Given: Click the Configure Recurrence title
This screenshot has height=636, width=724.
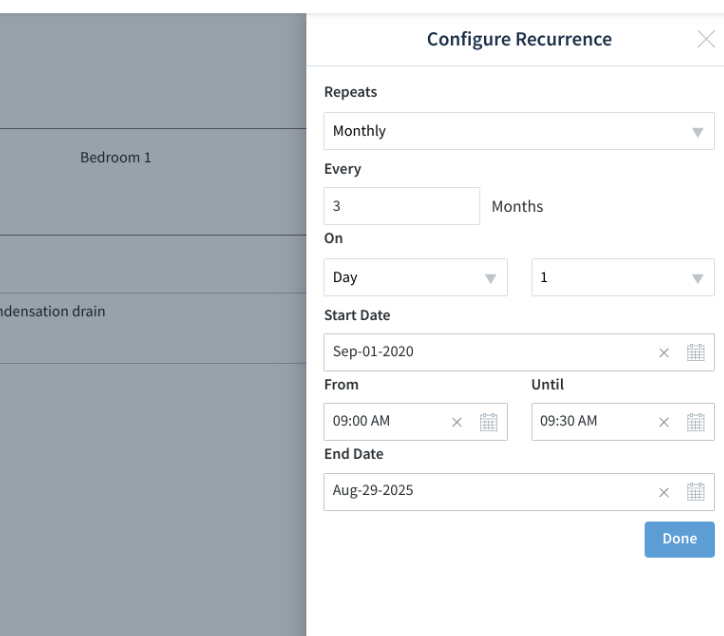Looking at the screenshot, I should [x=519, y=39].
